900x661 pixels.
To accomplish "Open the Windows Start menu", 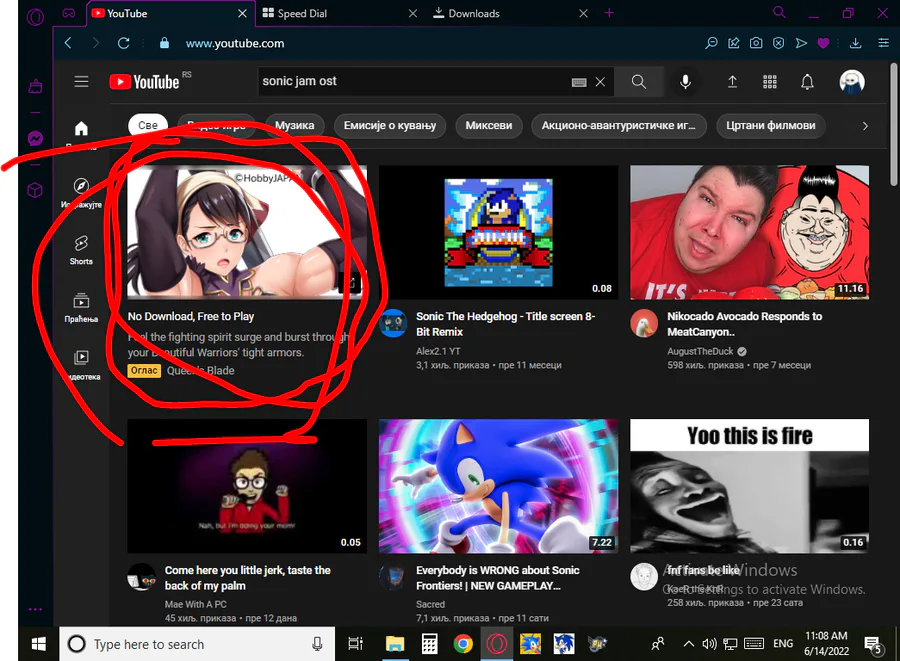I will (38, 644).
